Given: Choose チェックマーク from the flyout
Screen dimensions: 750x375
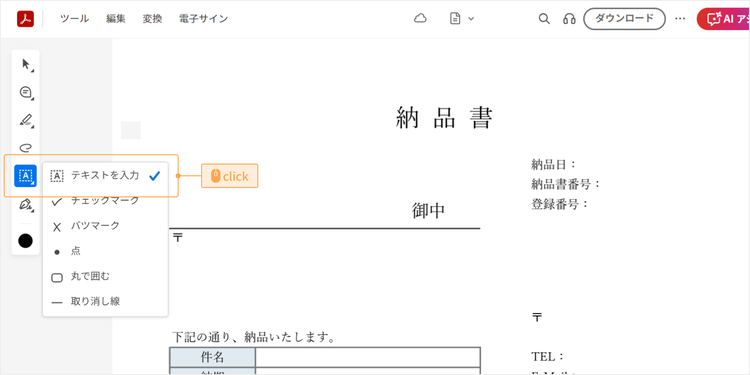Looking at the screenshot, I should point(105,201).
